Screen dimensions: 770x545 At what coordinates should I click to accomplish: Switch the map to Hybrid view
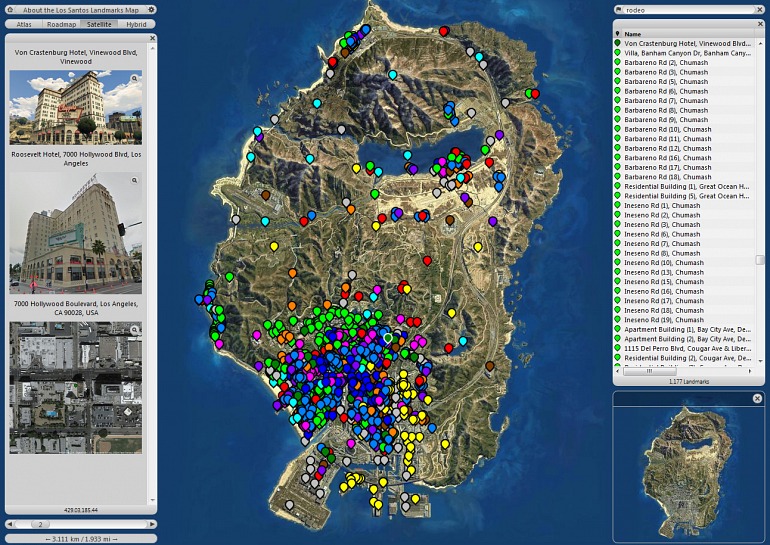coord(137,24)
